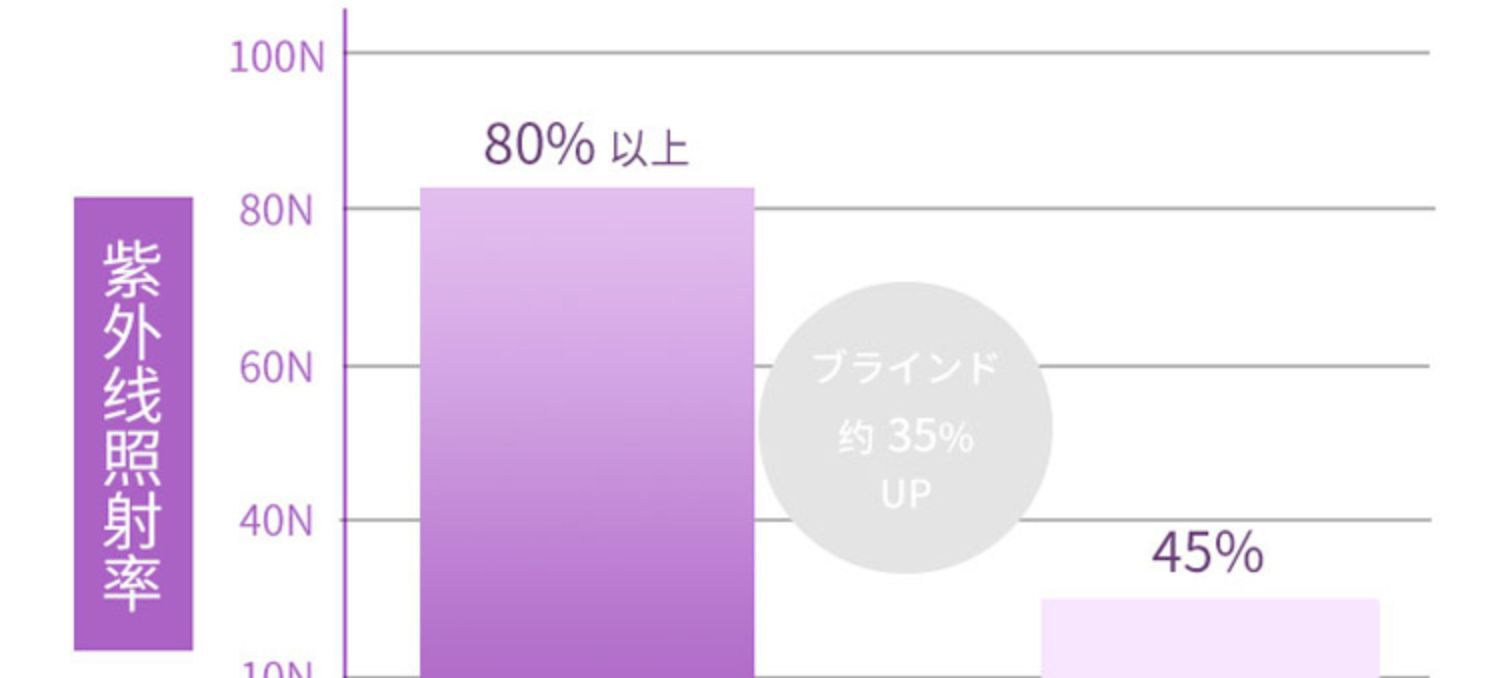Click the purple 紫外线照射率 vertical label
Image resolution: width=1500 pixels, height=678 pixels.
click(x=133, y=423)
